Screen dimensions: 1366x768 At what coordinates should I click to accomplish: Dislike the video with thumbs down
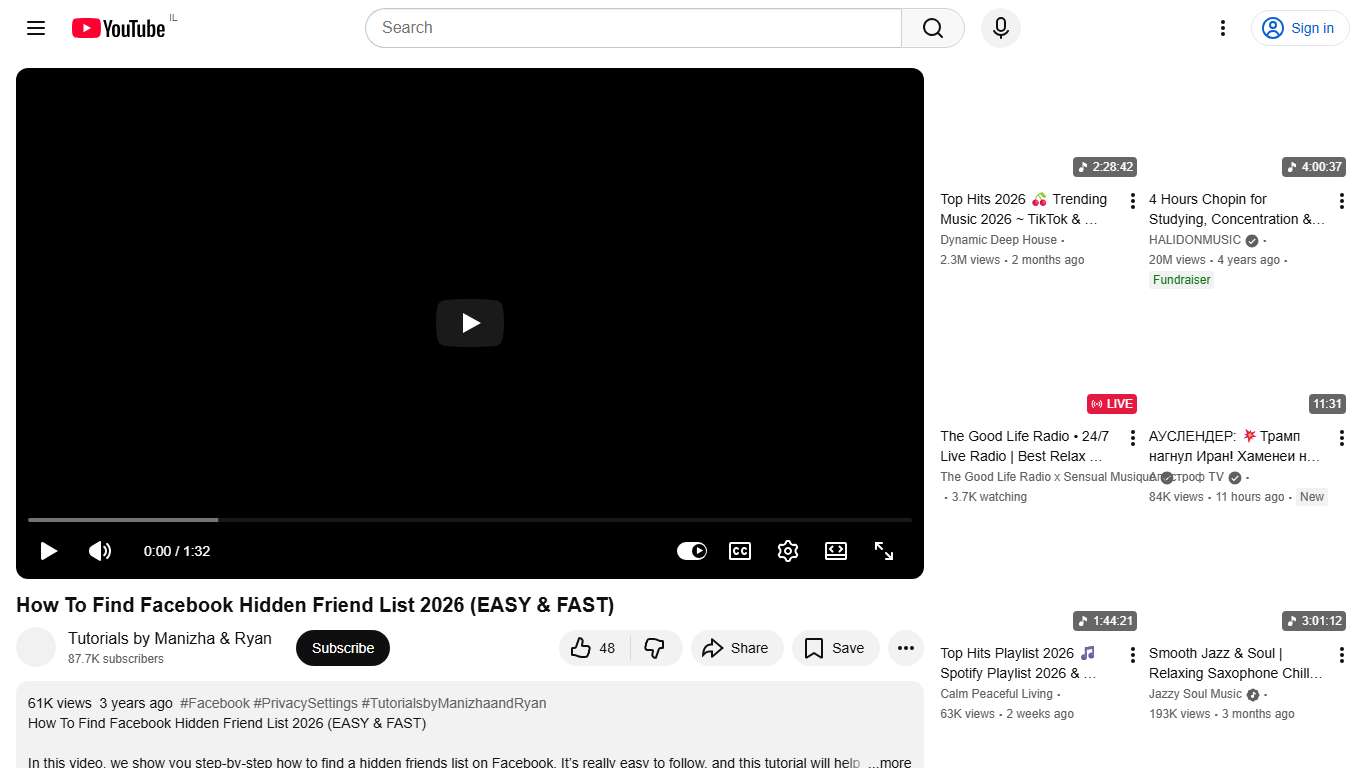[656, 648]
